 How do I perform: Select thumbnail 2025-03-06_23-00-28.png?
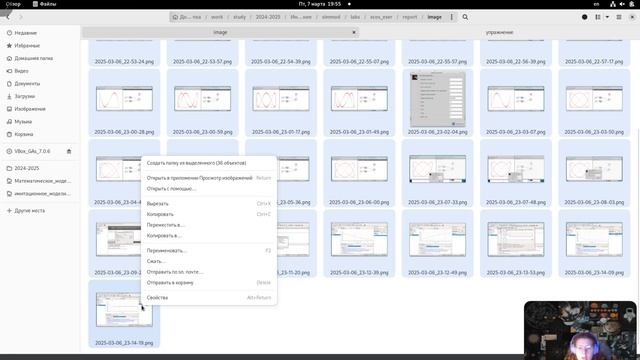tap(124, 103)
